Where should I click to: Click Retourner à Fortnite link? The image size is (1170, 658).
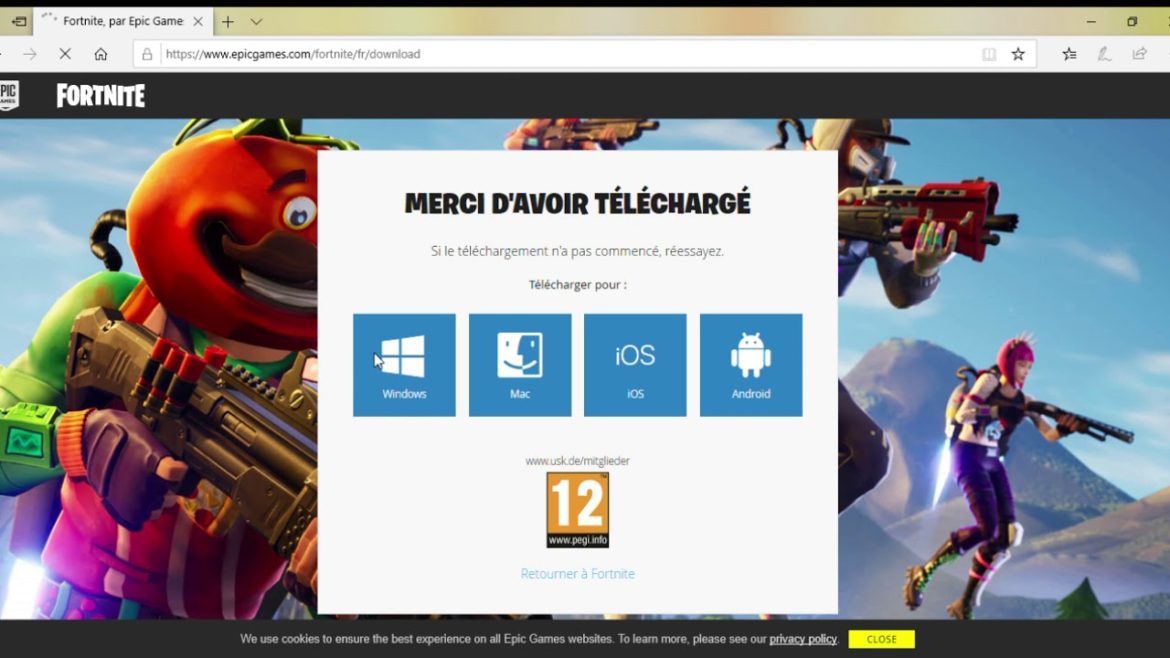[x=577, y=574]
